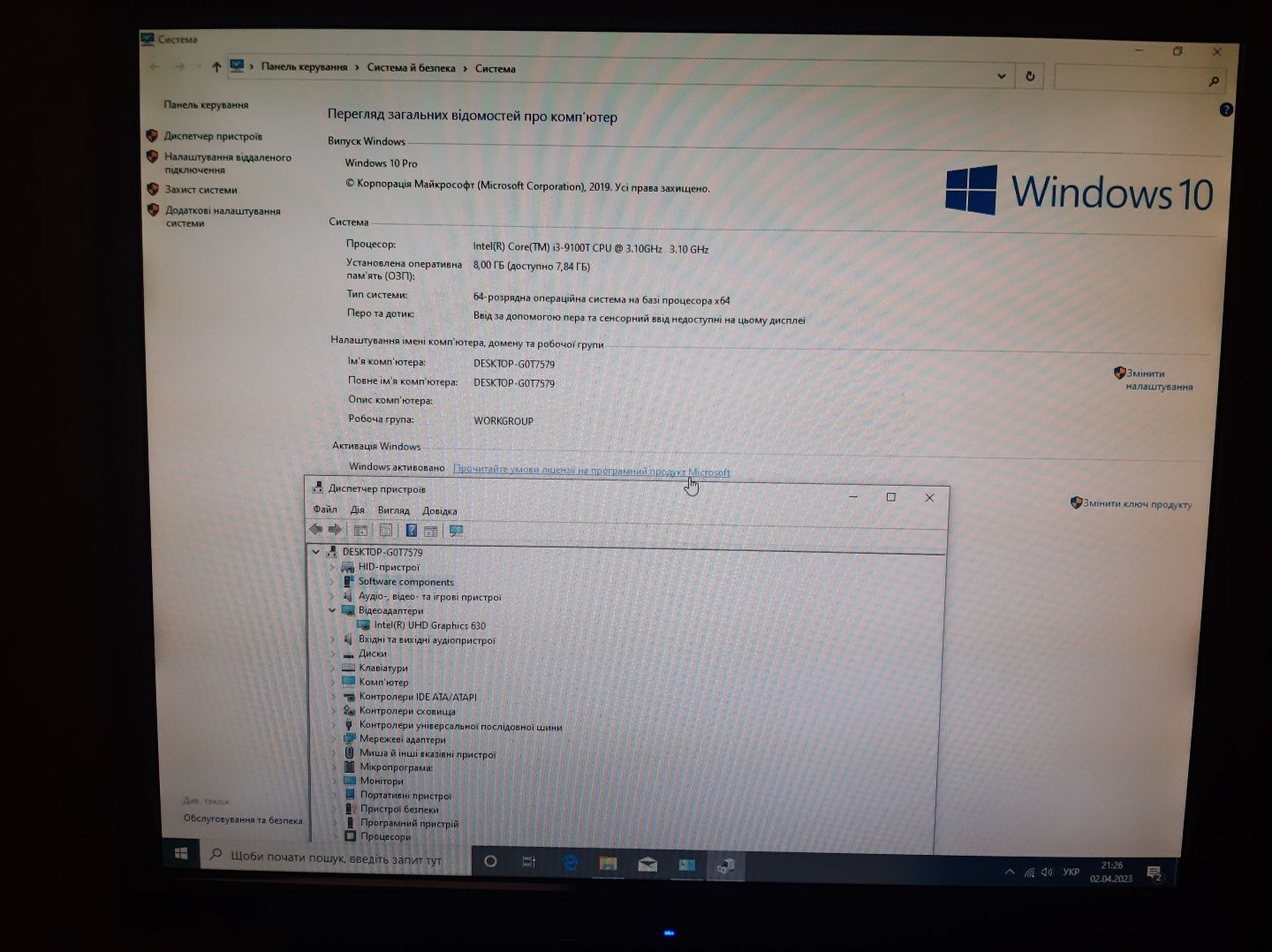Open Обслуговування та безпека link
This screenshot has width=1272, height=952.
click(243, 820)
